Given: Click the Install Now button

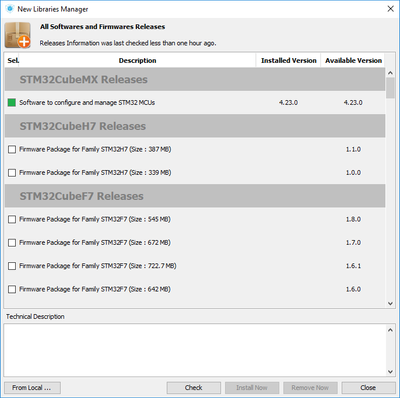Looking at the screenshot, I should [252, 388].
